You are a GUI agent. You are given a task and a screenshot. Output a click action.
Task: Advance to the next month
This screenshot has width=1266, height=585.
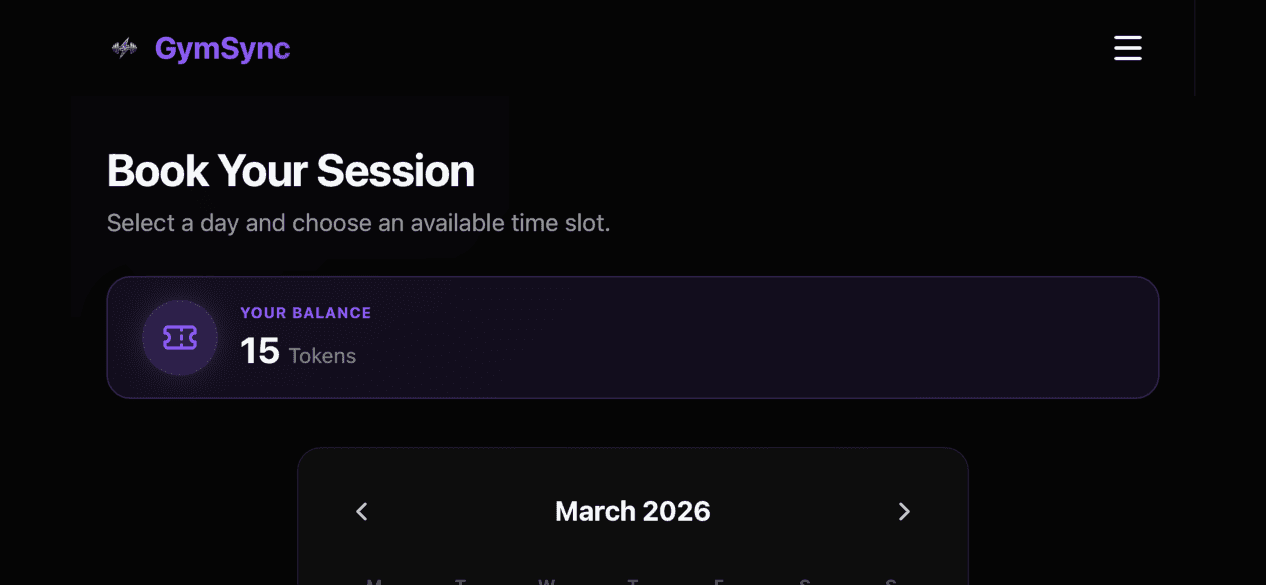(904, 512)
